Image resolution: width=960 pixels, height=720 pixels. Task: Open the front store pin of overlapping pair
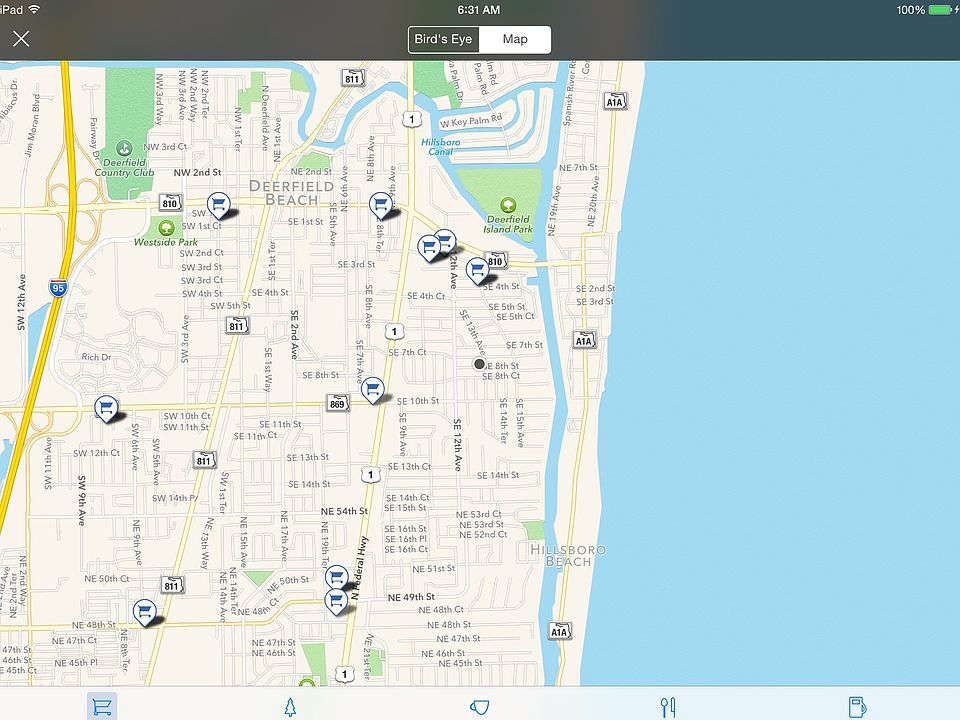[x=429, y=248]
